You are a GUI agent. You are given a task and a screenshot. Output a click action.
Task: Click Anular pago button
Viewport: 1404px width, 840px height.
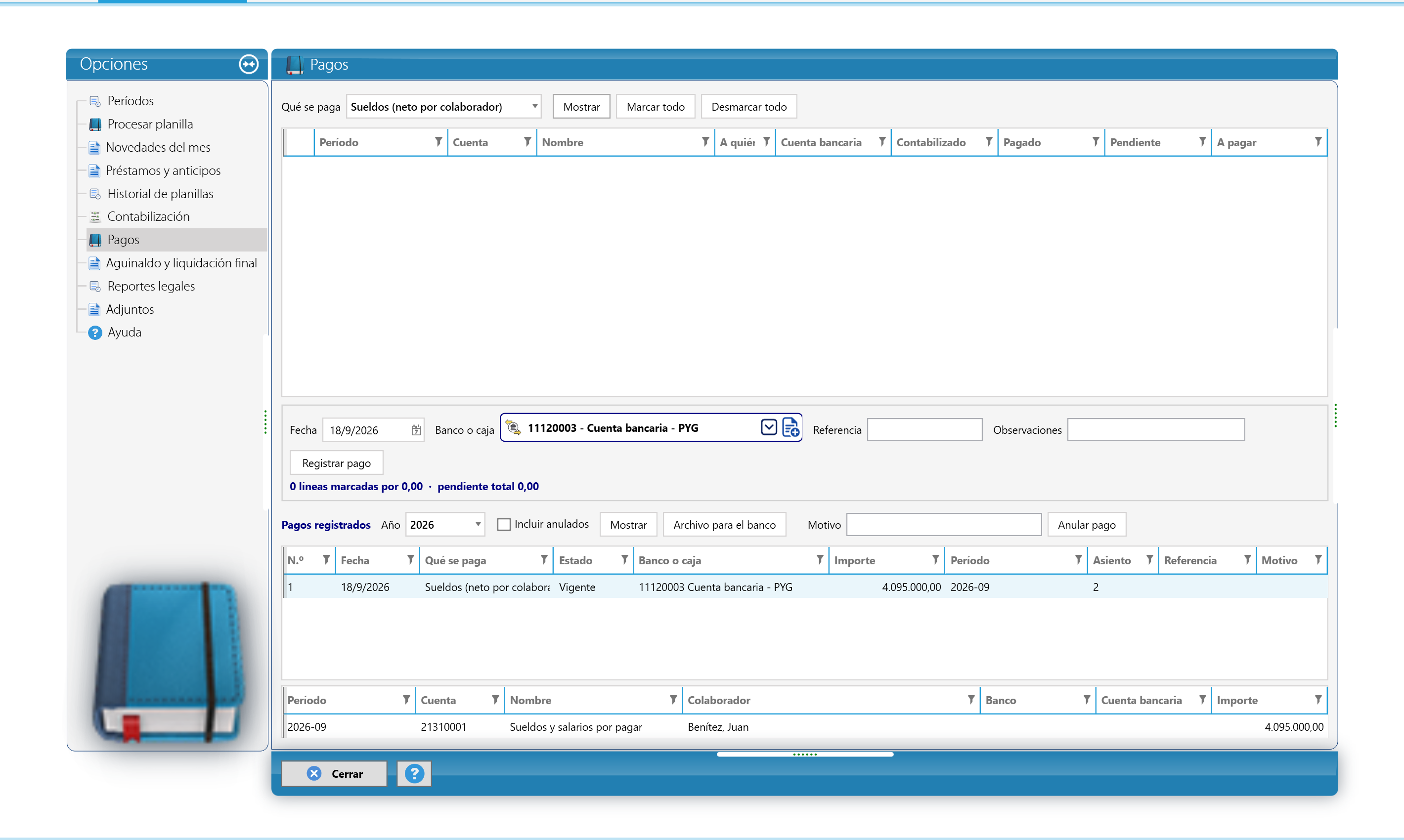pos(1087,524)
